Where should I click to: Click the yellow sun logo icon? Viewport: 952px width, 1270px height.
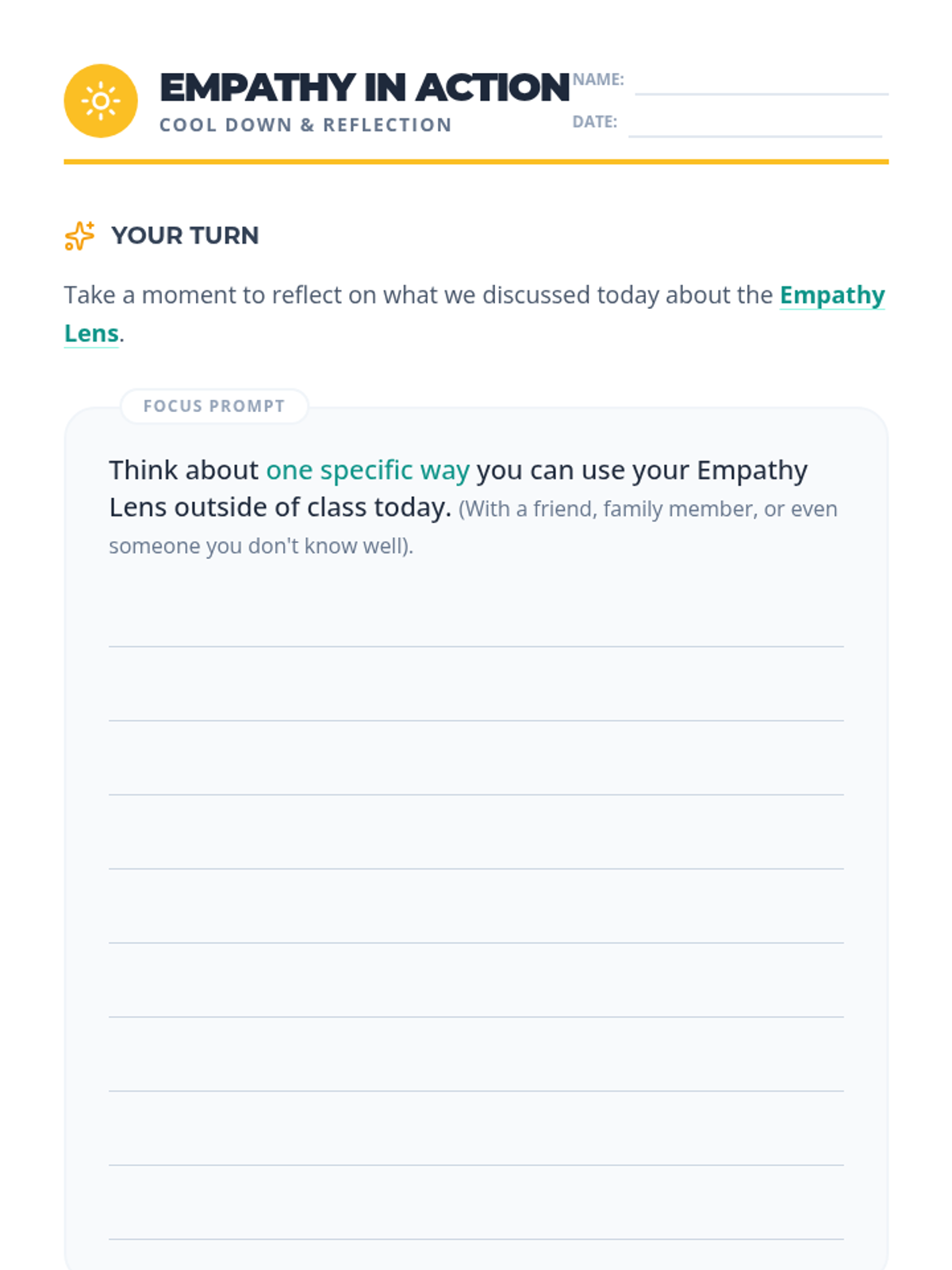coord(101,101)
